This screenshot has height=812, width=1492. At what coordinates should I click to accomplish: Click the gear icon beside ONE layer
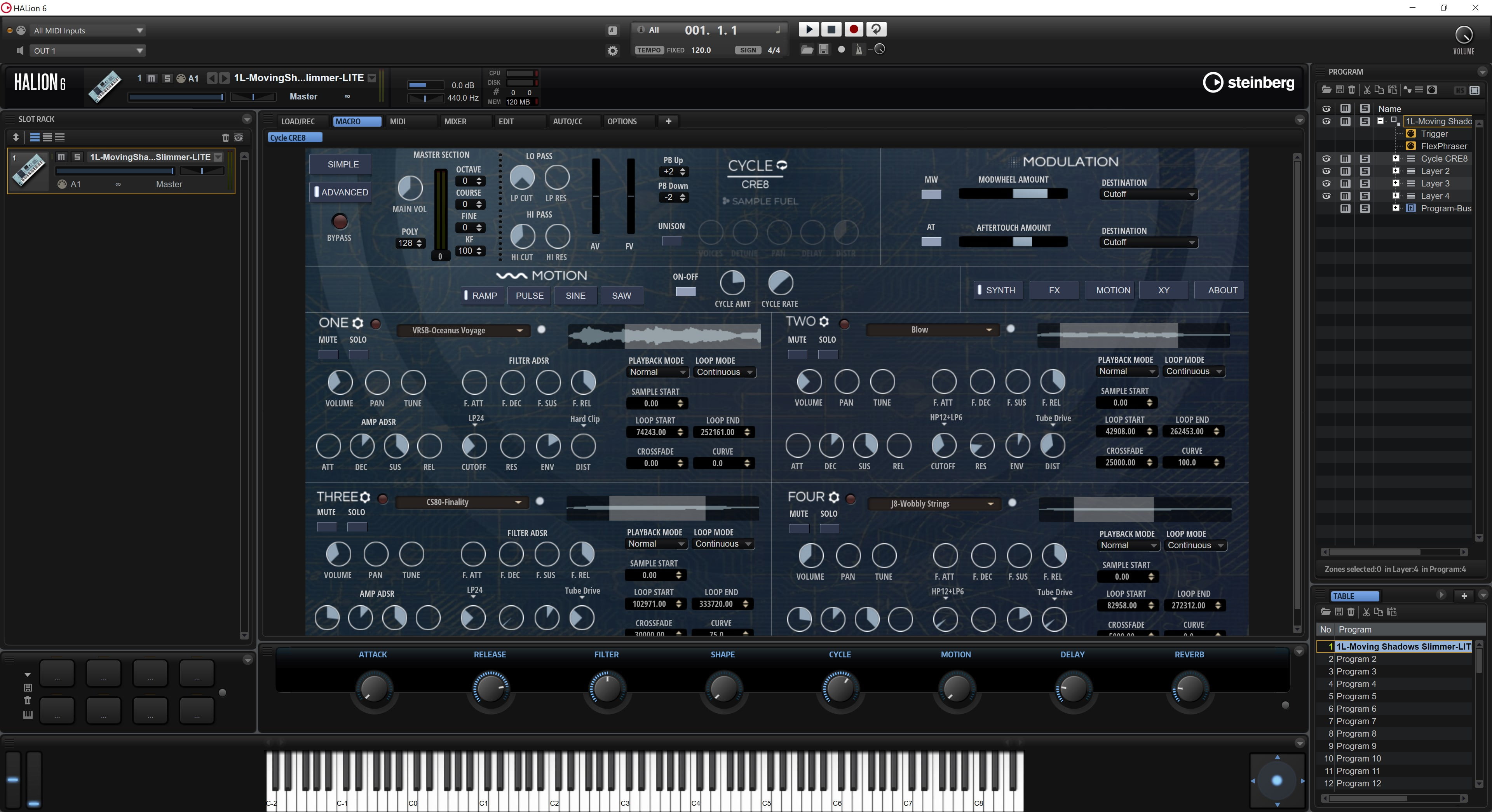tap(358, 323)
